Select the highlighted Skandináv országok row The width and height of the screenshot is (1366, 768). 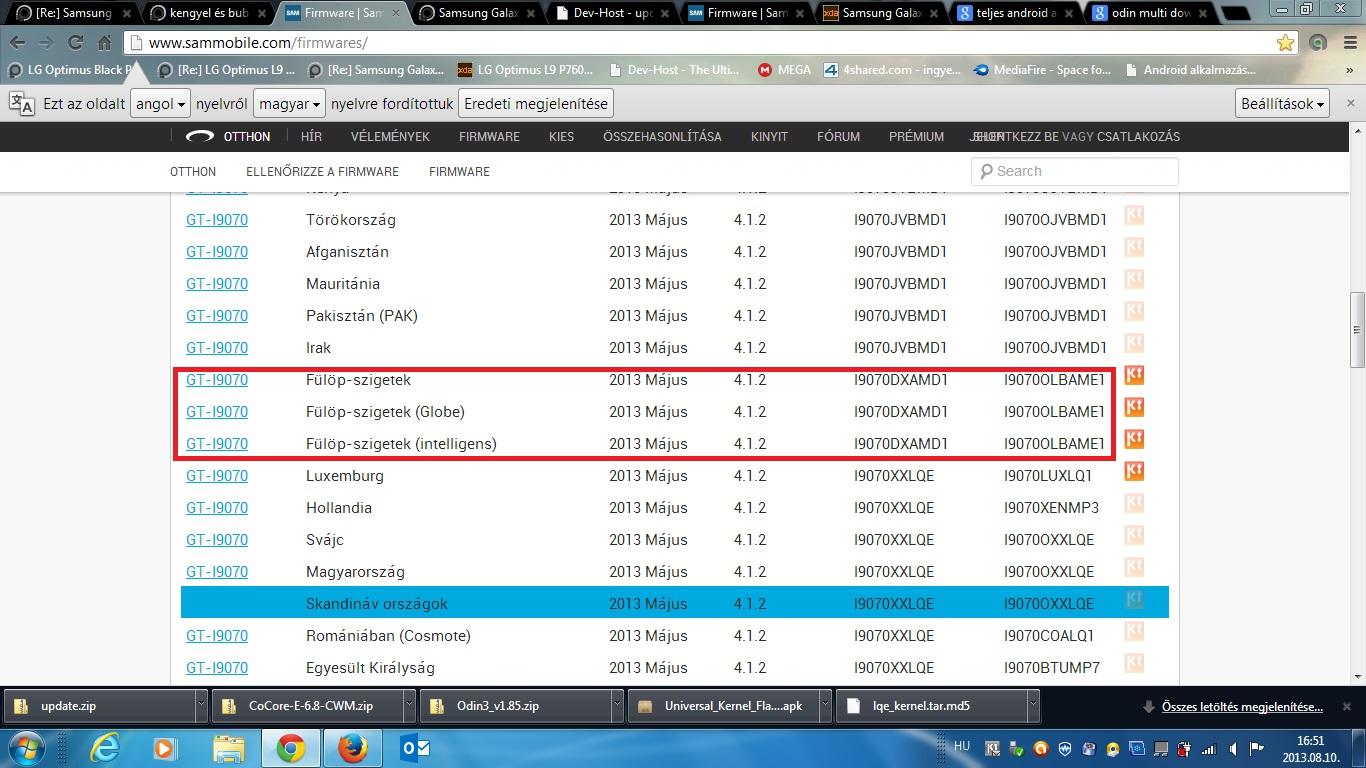click(x=675, y=603)
